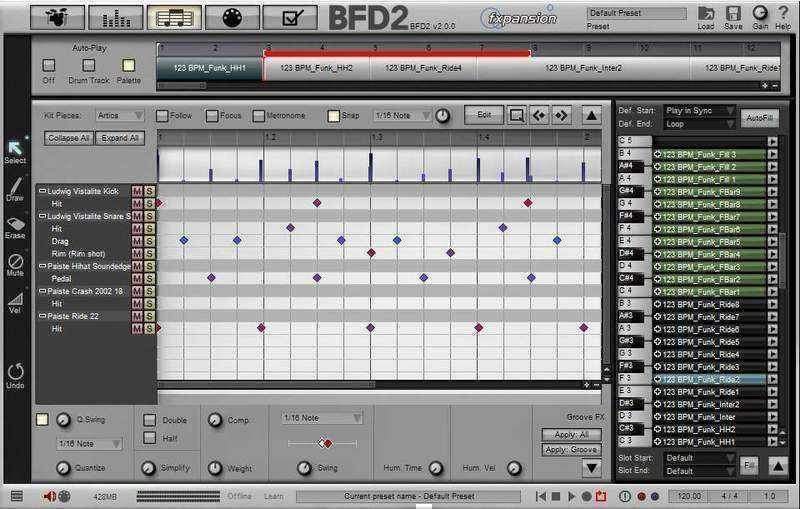Select the Draw pencil tool
The height and width of the screenshot is (509, 800).
pos(15,189)
